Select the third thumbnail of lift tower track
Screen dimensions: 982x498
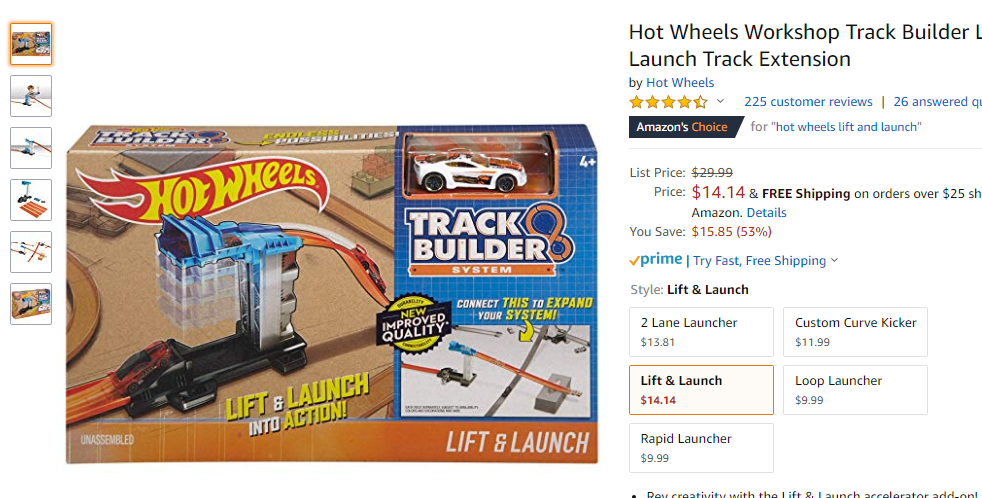[x=31, y=148]
